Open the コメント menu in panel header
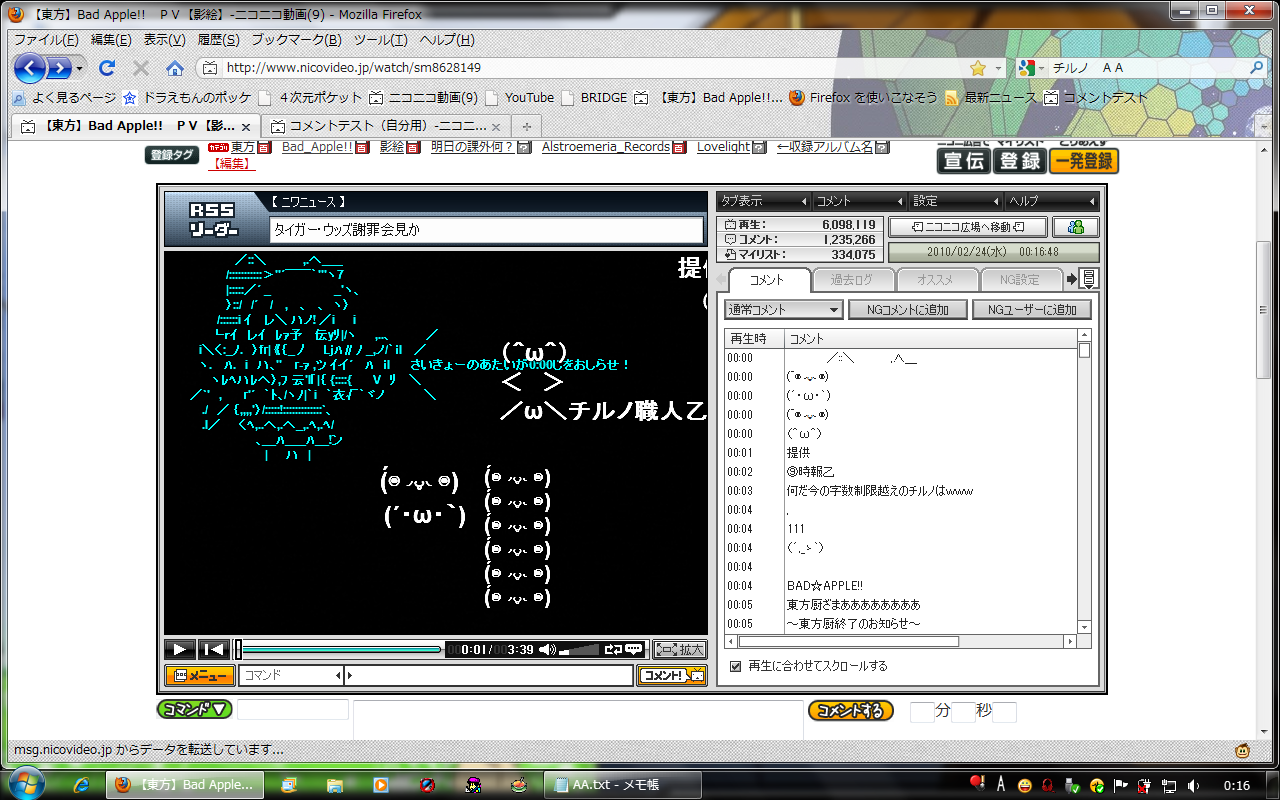Image resolution: width=1280 pixels, height=800 pixels. (859, 201)
